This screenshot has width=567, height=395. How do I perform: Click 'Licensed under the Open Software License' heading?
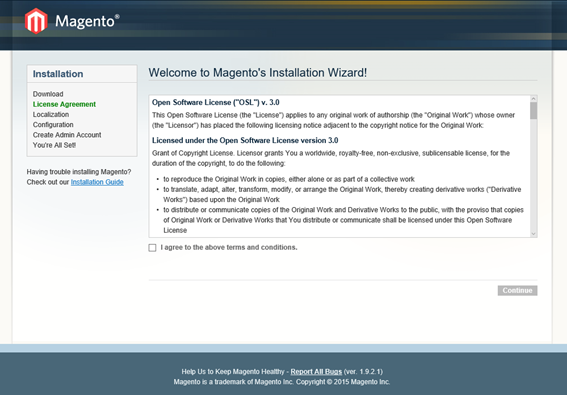tap(245, 140)
